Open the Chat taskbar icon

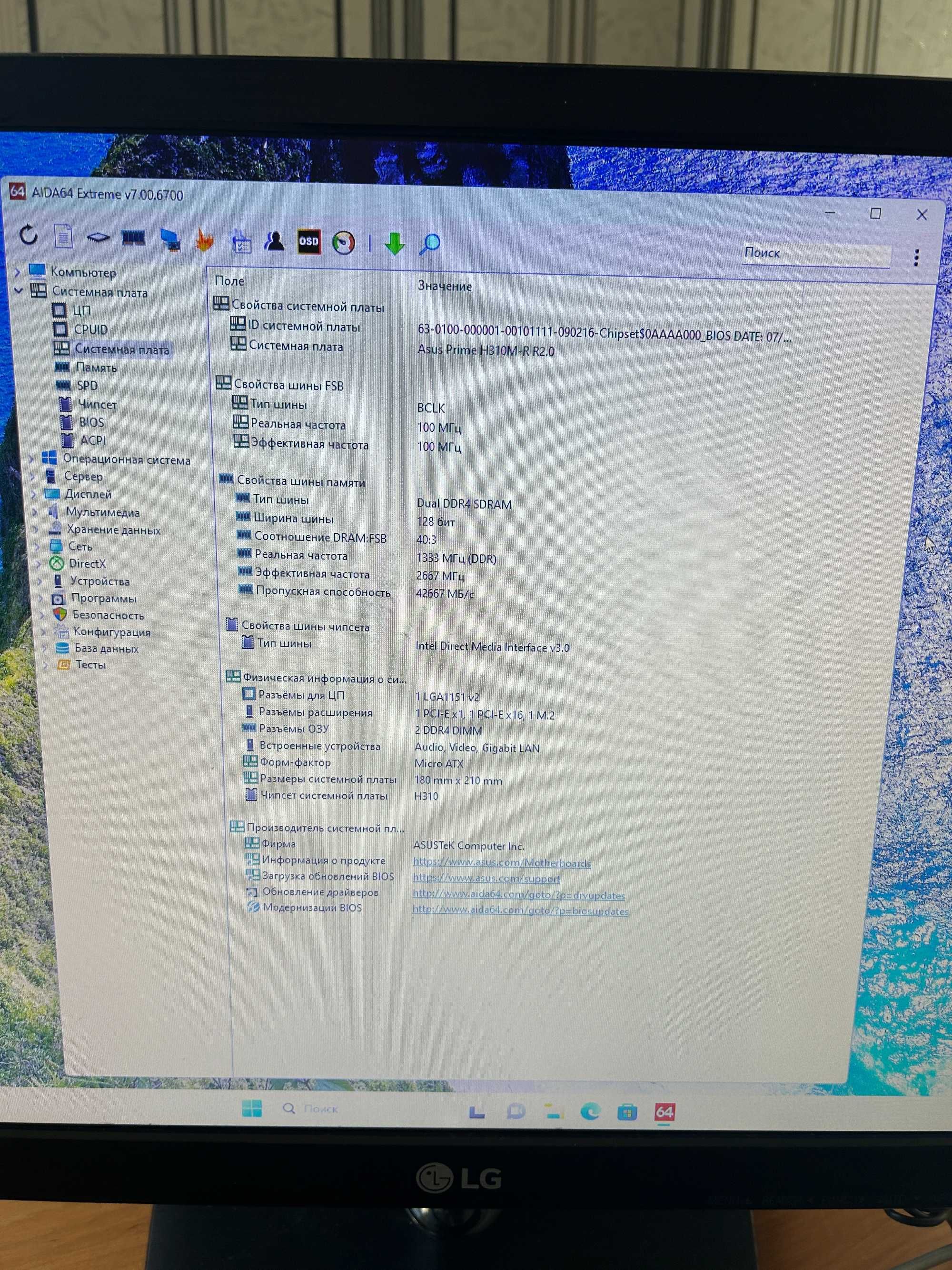(x=516, y=1111)
